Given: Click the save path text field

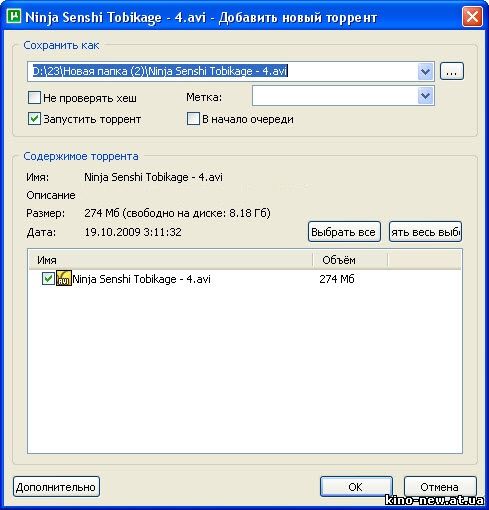Looking at the screenshot, I should tap(222, 71).
